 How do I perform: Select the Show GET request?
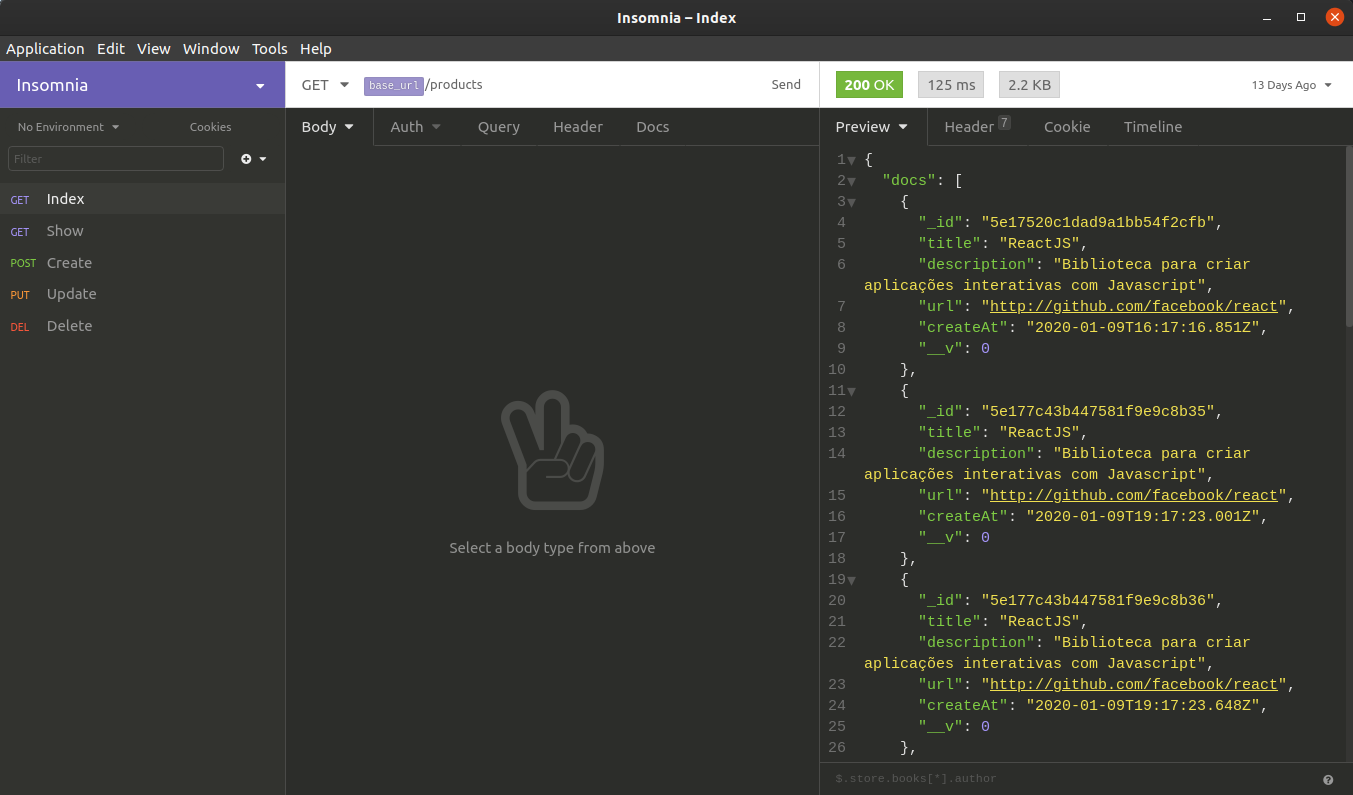coord(142,231)
